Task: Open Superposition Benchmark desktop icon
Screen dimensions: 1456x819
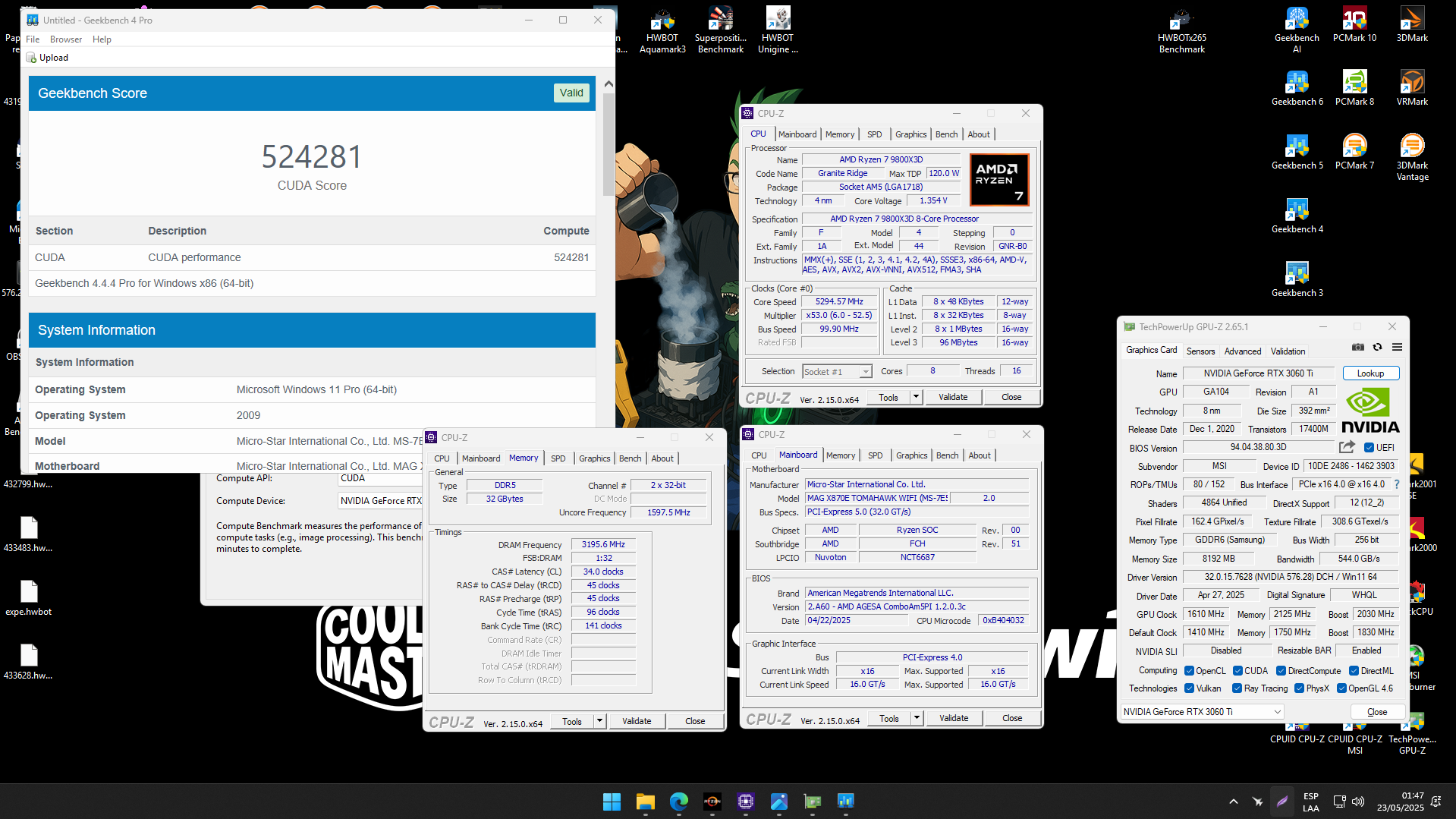Action: [720, 30]
